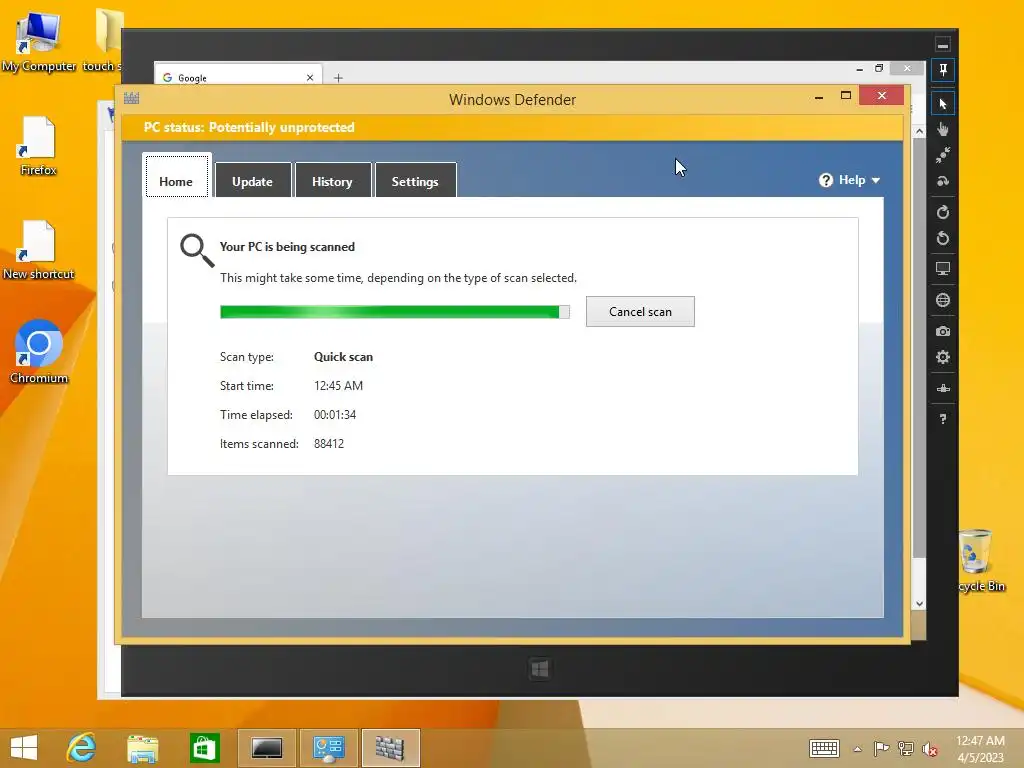Select the touch folder desktop icon
The height and width of the screenshot is (768, 1024).
tap(108, 39)
